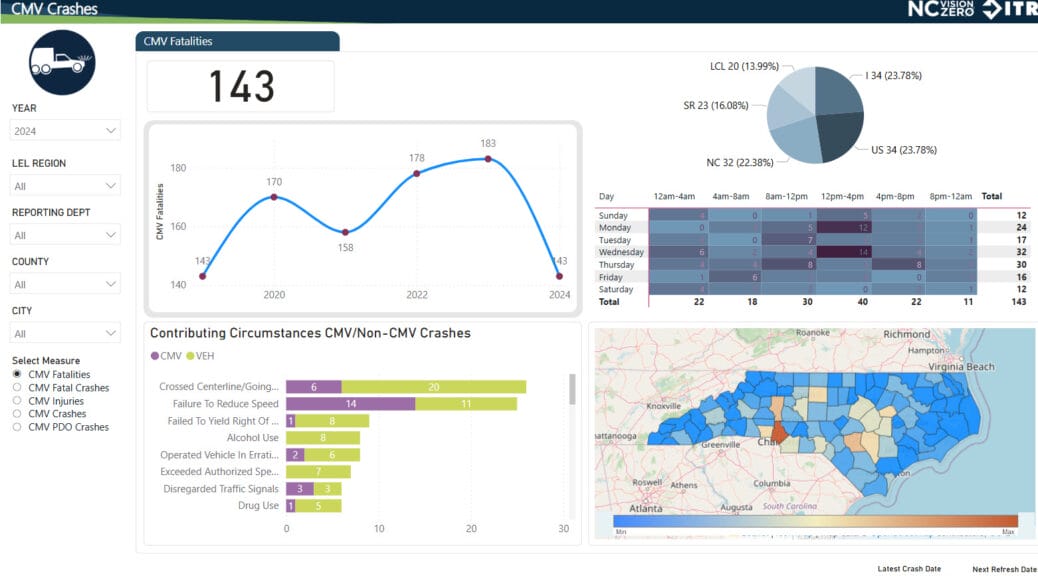
Task: Click the Total column header in table
Action: pos(991,196)
